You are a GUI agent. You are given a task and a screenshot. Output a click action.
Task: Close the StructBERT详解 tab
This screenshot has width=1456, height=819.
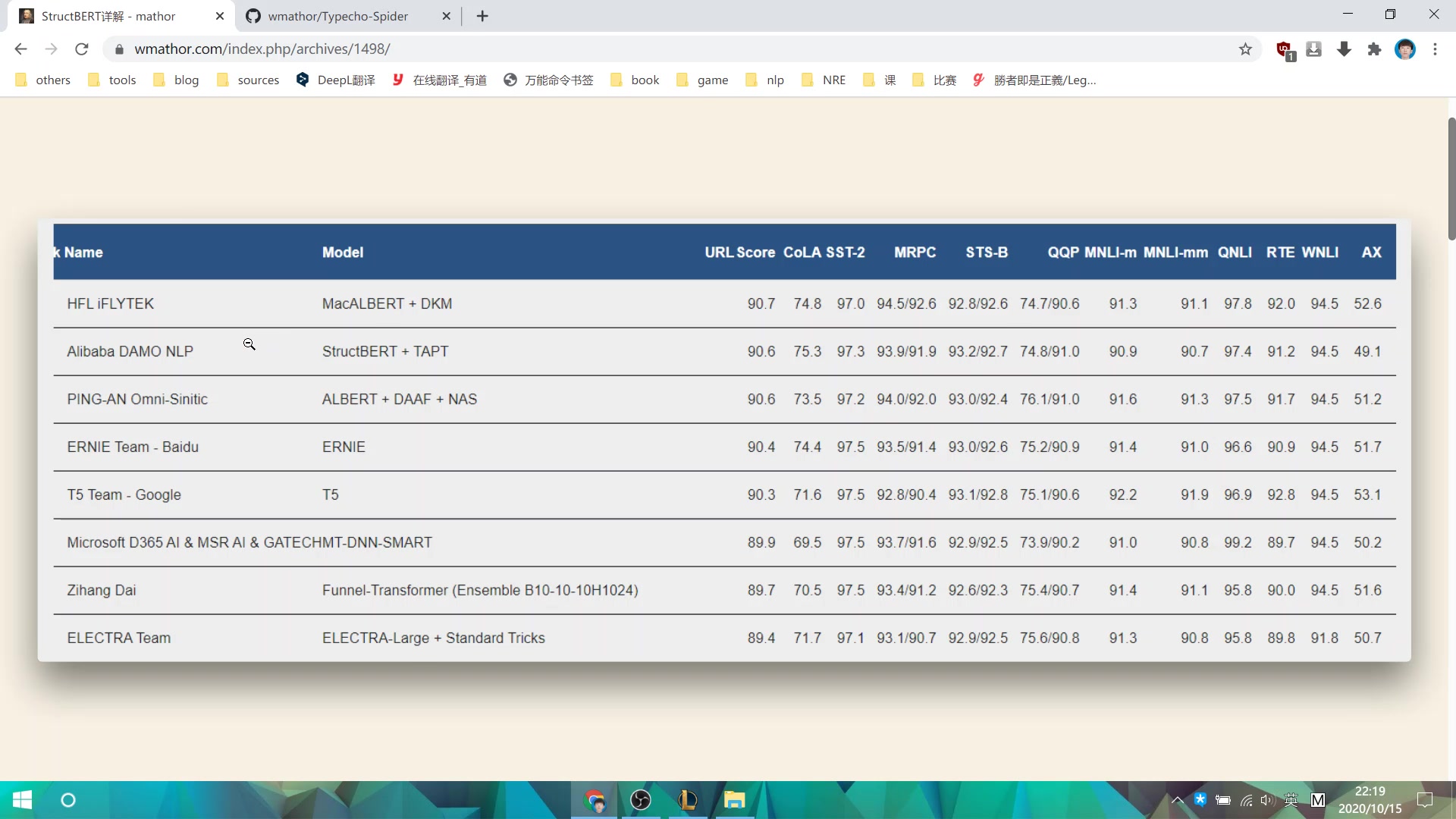[x=220, y=16]
